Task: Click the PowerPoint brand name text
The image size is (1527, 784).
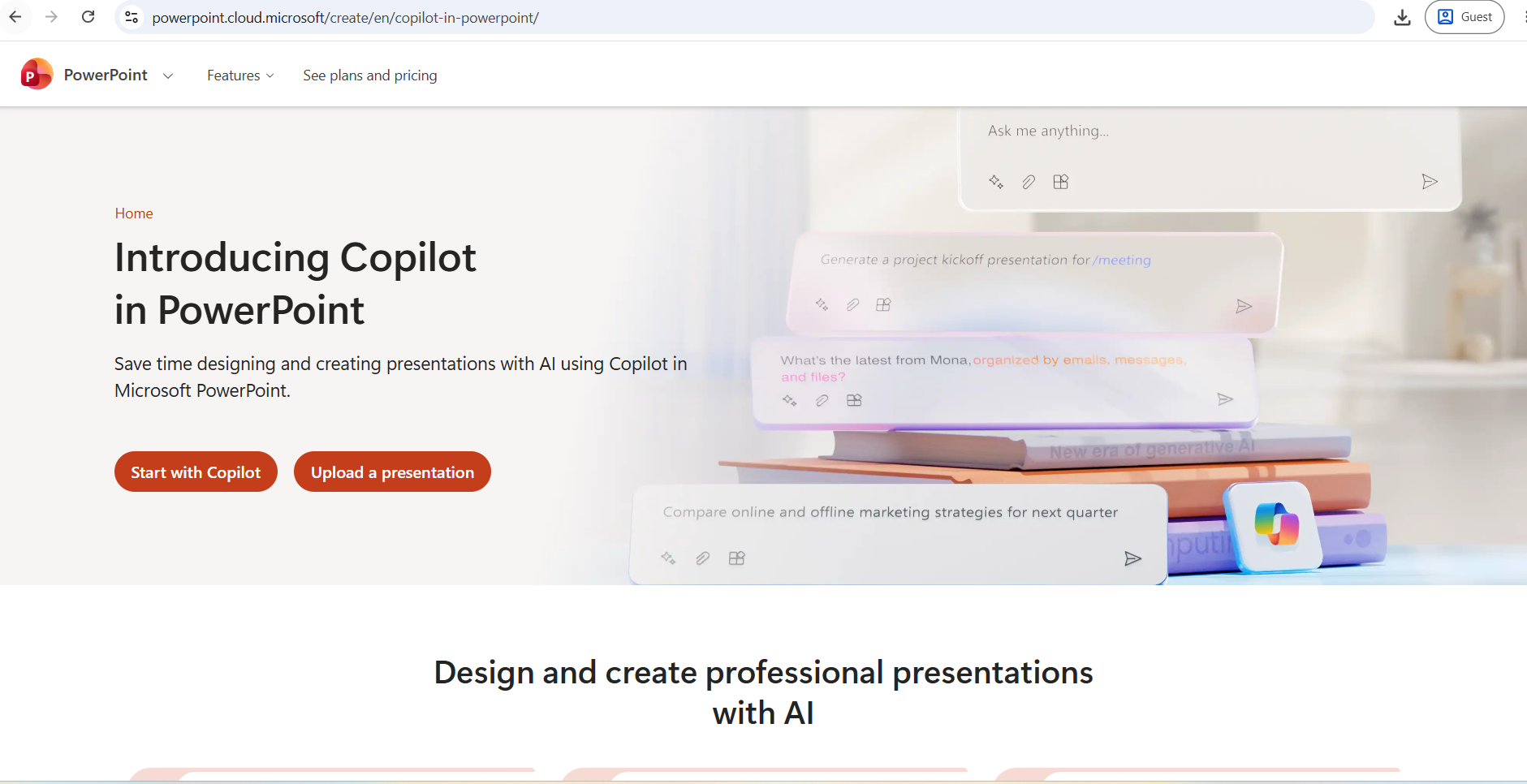Action: (x=106, y=75)
